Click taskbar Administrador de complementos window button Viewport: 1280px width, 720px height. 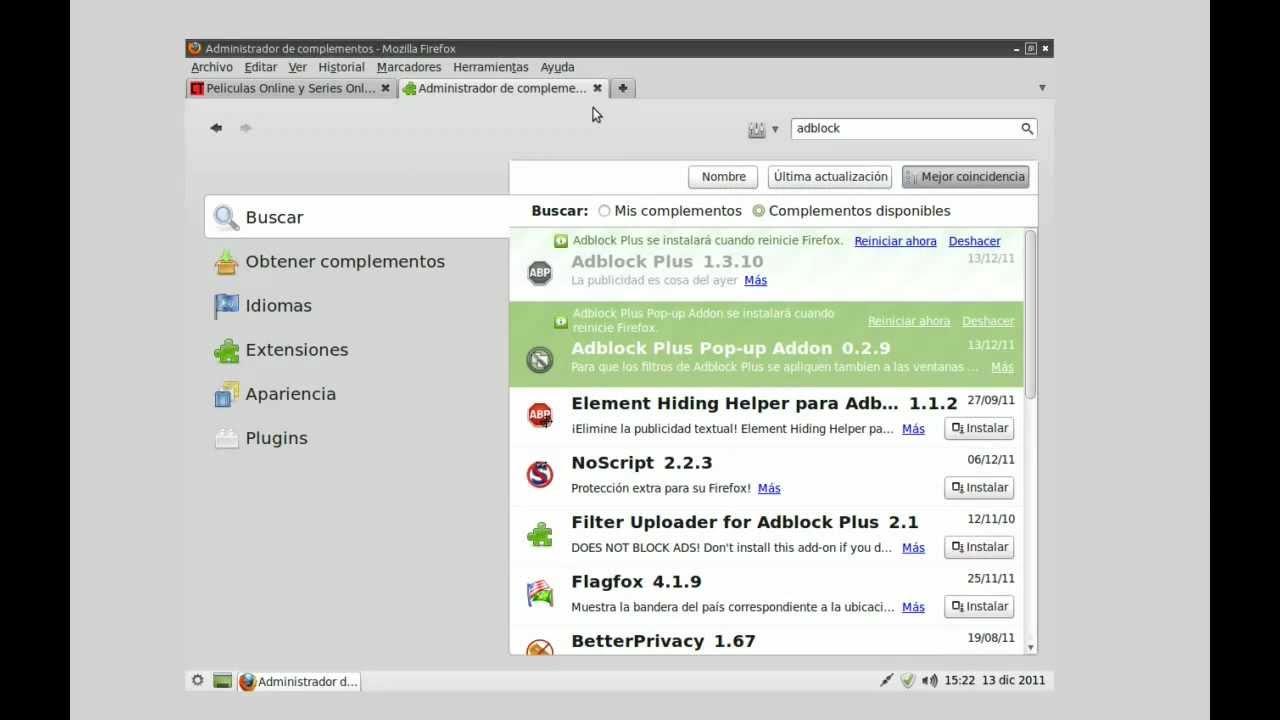click(x=298, y=681)
